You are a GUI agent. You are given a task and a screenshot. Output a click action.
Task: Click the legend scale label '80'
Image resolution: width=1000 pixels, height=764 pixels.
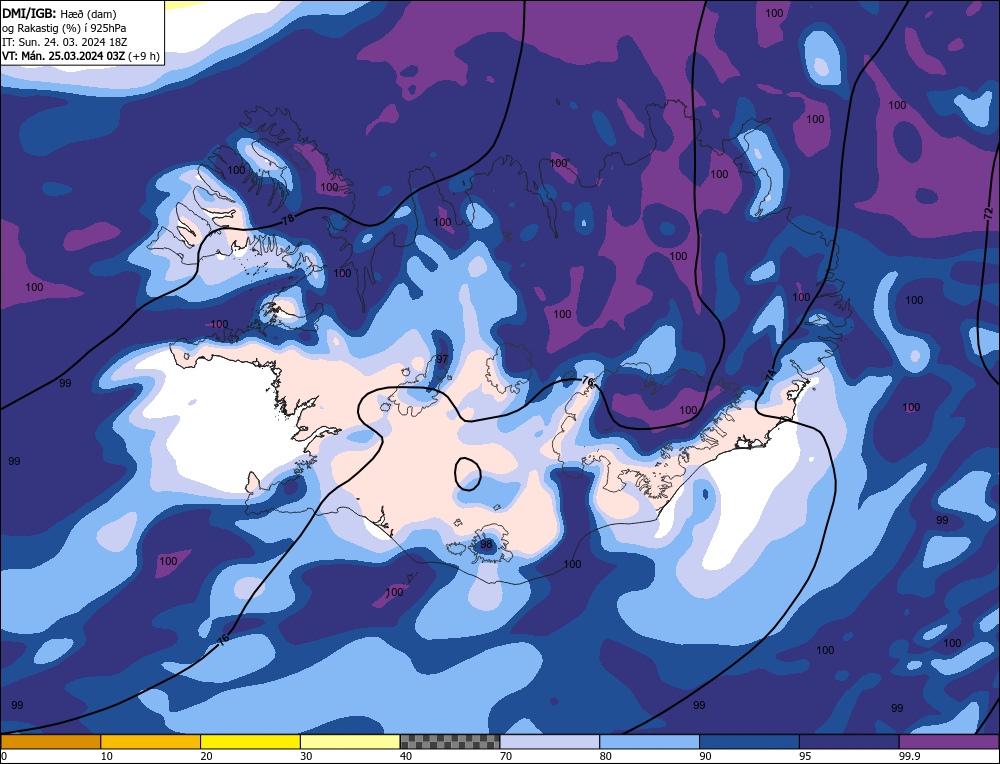[605, 756]
